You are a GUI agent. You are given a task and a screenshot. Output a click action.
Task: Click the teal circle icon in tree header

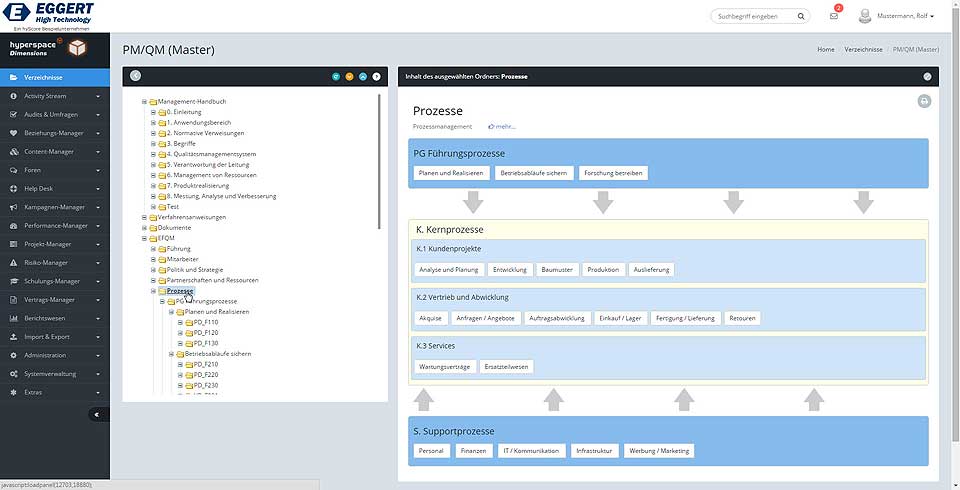point(335,76)
